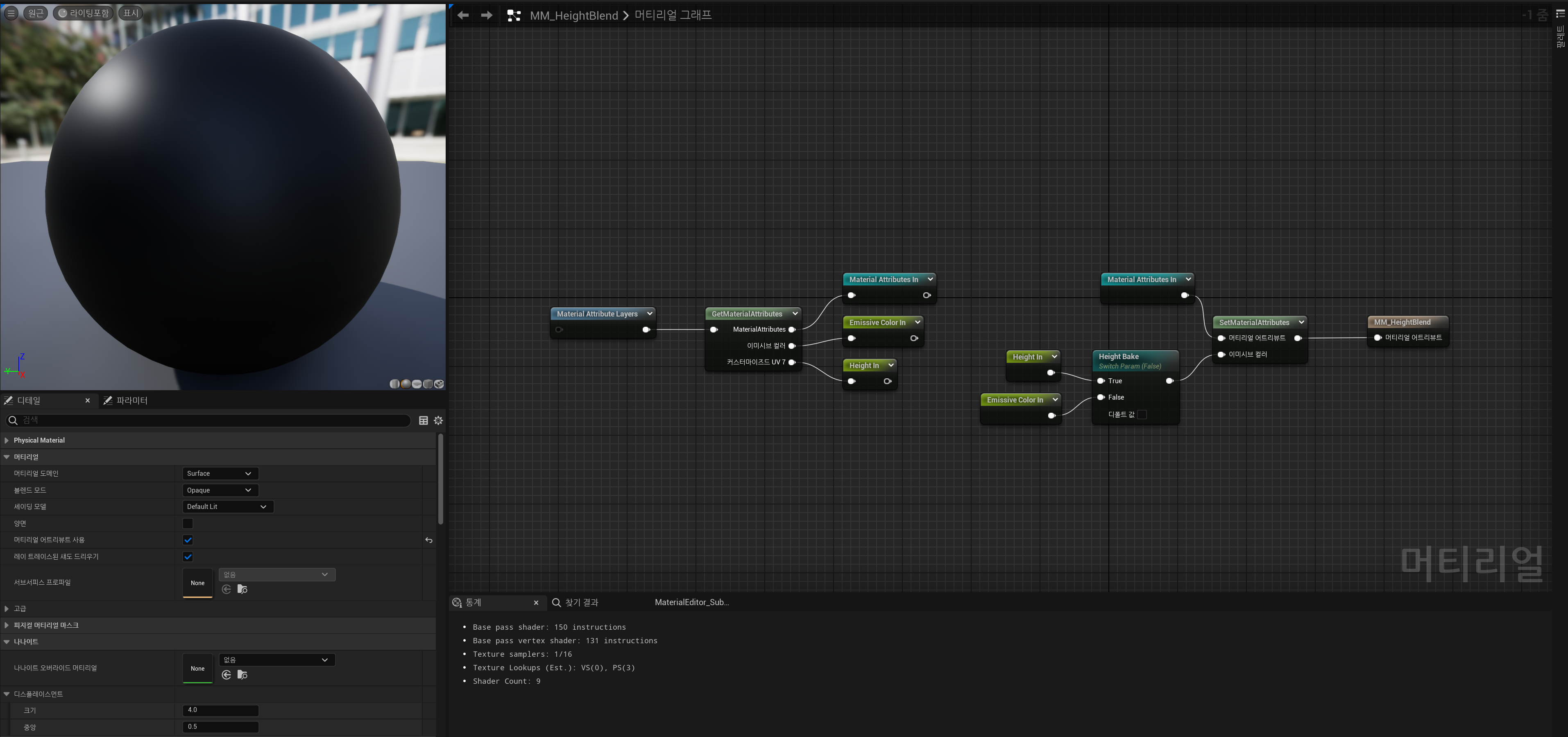1568x737 pixels.
Task: Click the 라이팅포함 view mode button
Action: point(84,13)
